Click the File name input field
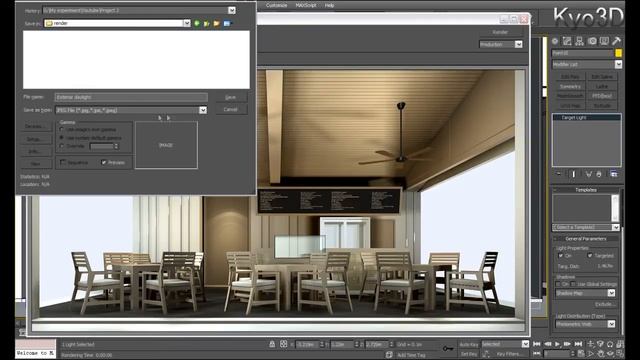Screen dimensions: 640x360 [x=131, y=97]
